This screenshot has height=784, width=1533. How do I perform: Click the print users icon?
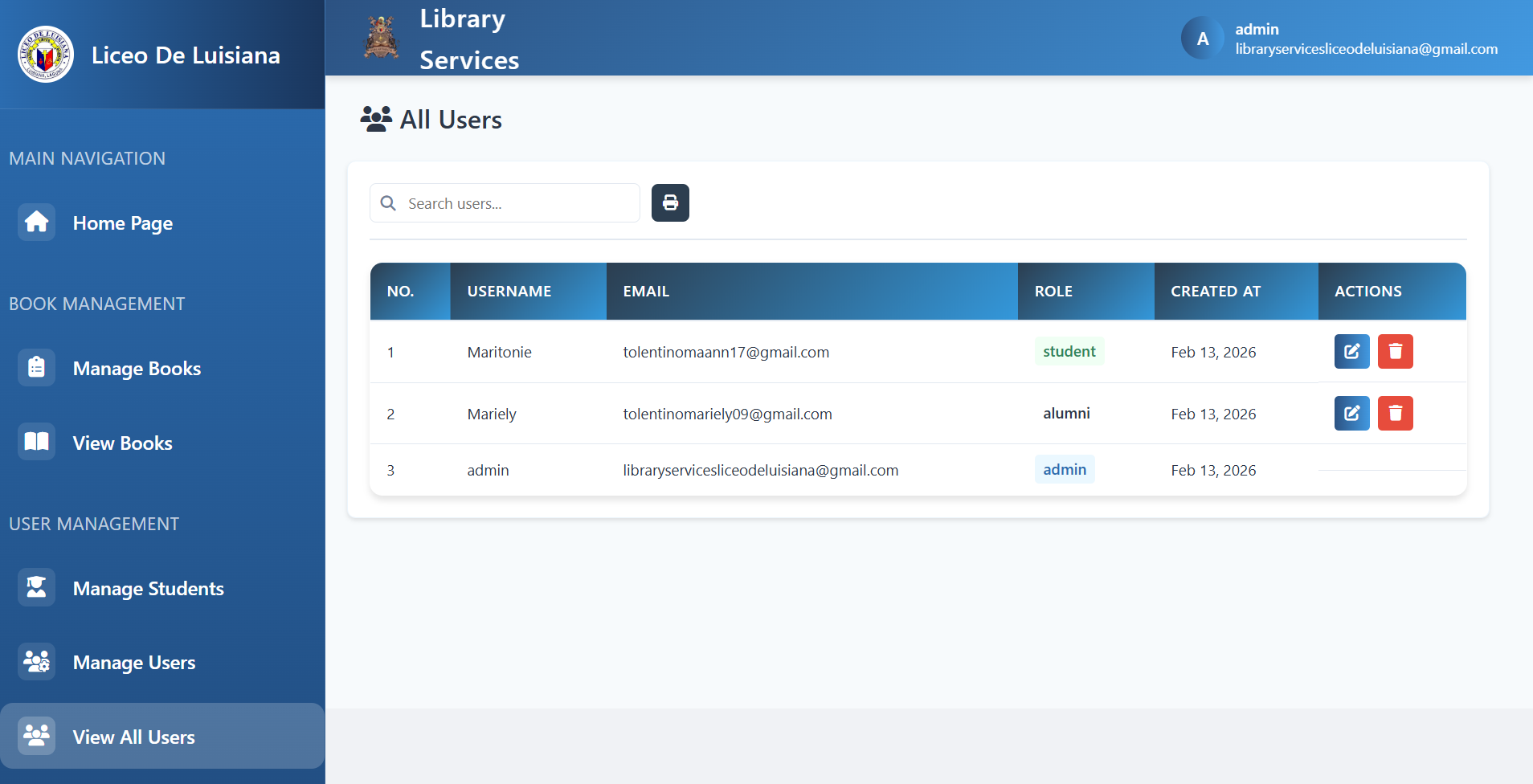(x=670, y=202)
